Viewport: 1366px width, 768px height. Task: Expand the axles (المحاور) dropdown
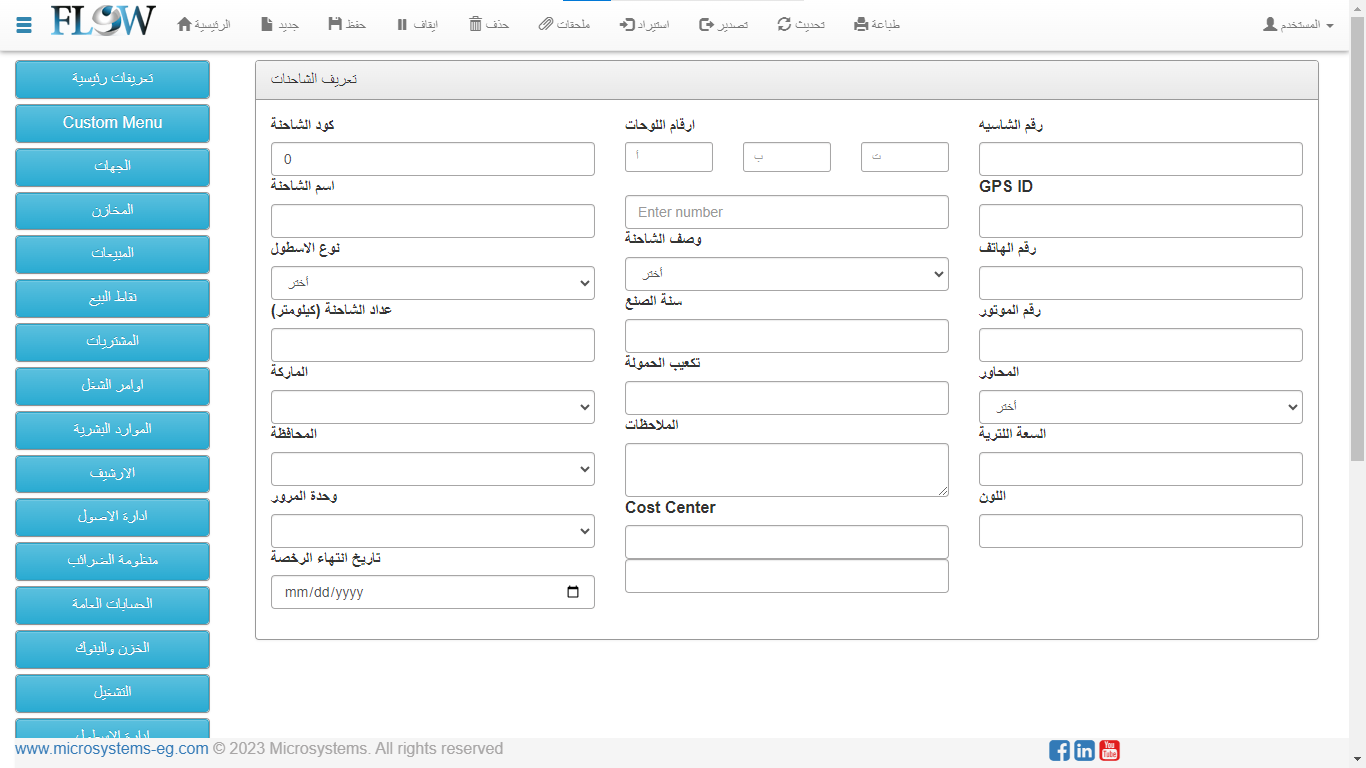click(1140, 407)
